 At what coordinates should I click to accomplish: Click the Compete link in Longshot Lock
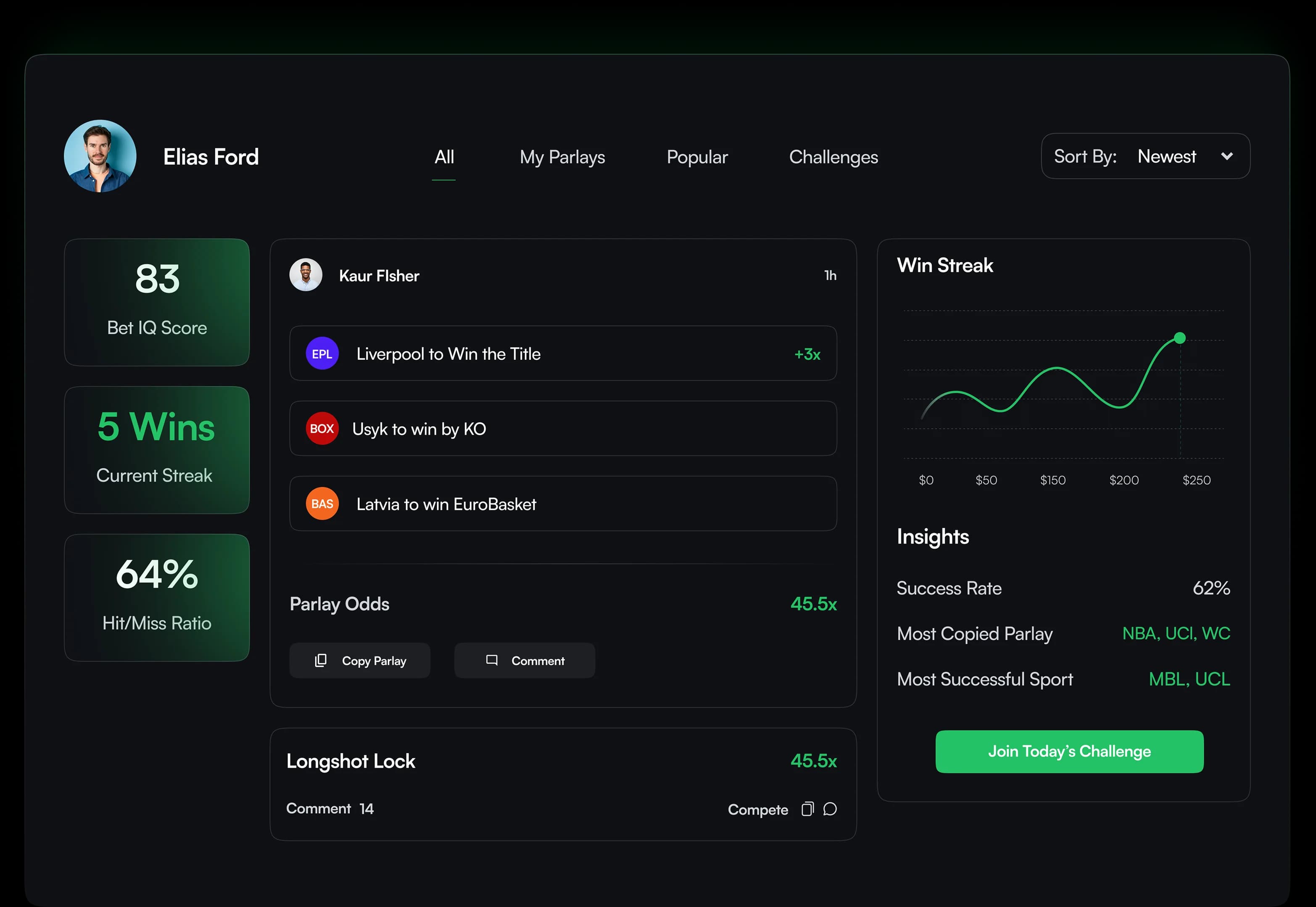pyautogui.click(x=757, y=809)
